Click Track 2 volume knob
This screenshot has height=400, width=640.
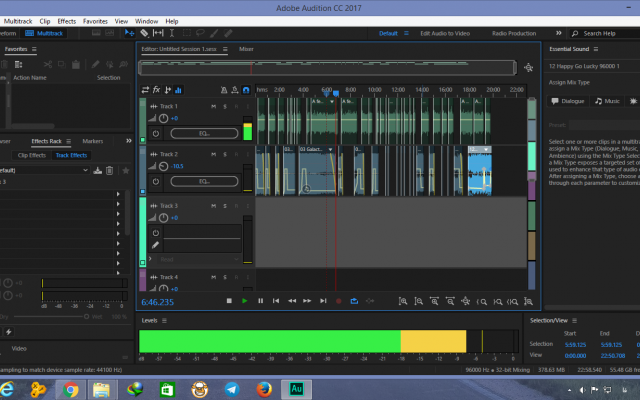coord(163,166)
